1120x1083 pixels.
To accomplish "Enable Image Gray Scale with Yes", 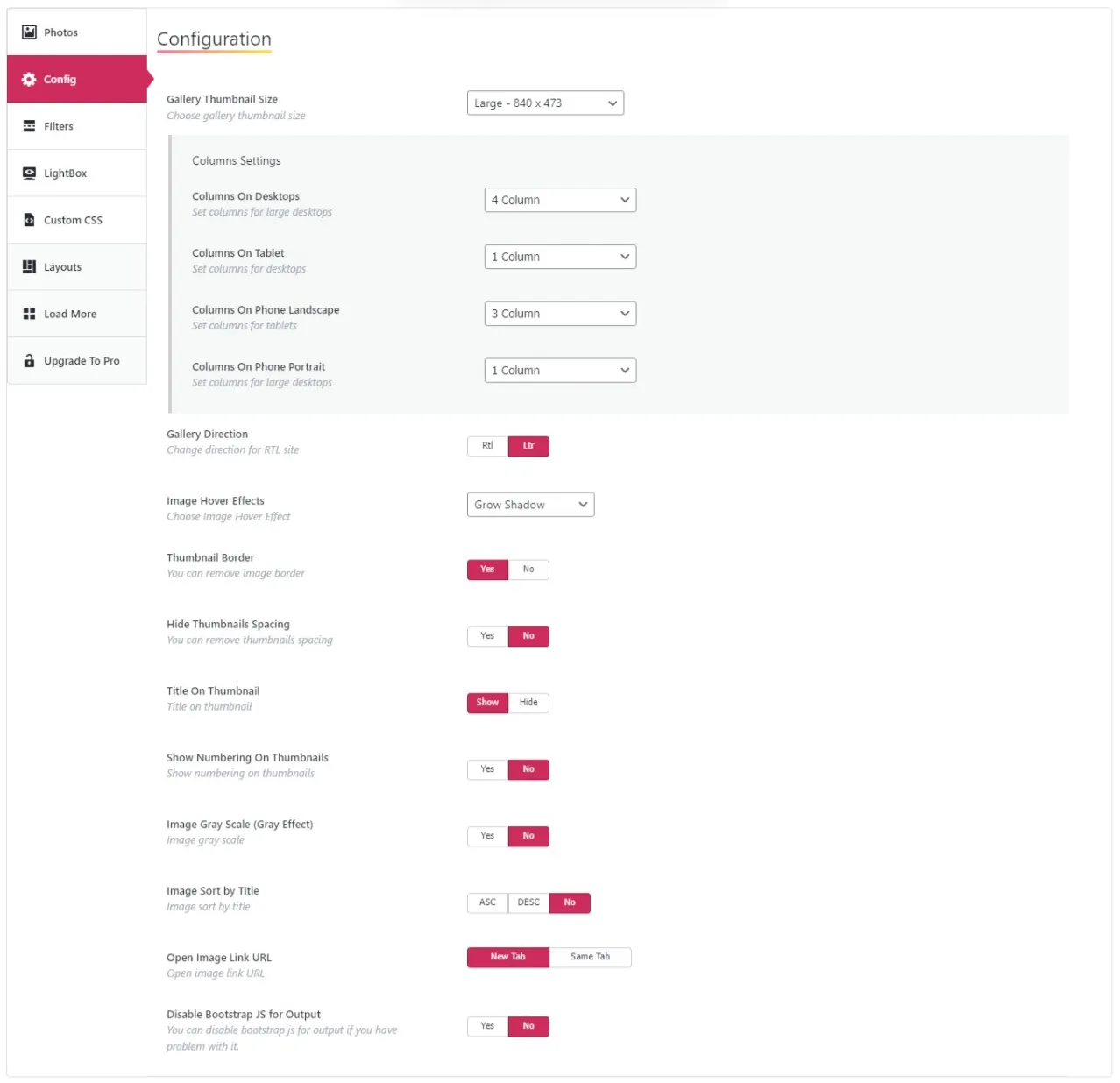I will click(487, 836).
